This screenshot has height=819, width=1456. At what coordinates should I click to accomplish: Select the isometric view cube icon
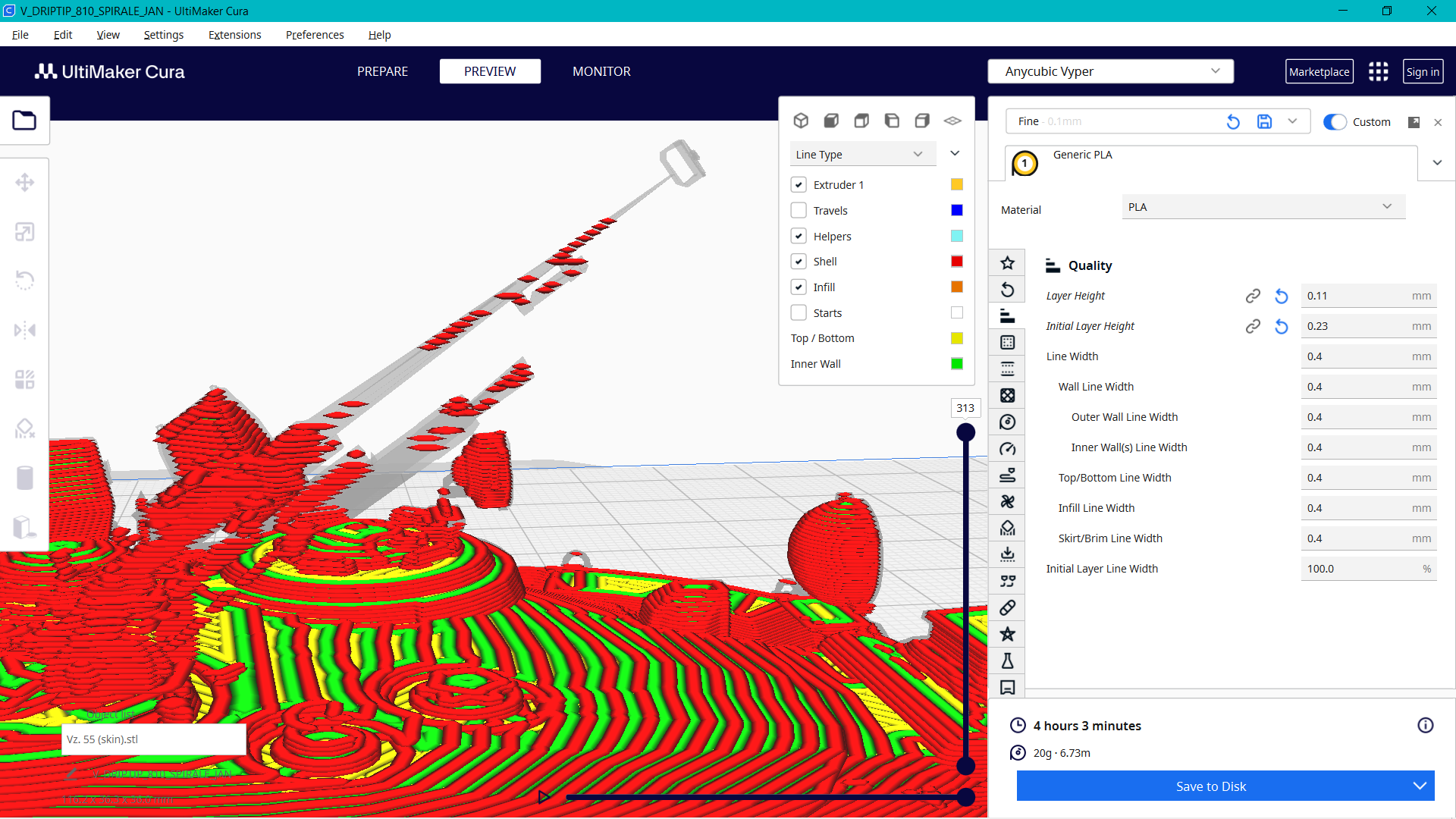tap(802, 120)
